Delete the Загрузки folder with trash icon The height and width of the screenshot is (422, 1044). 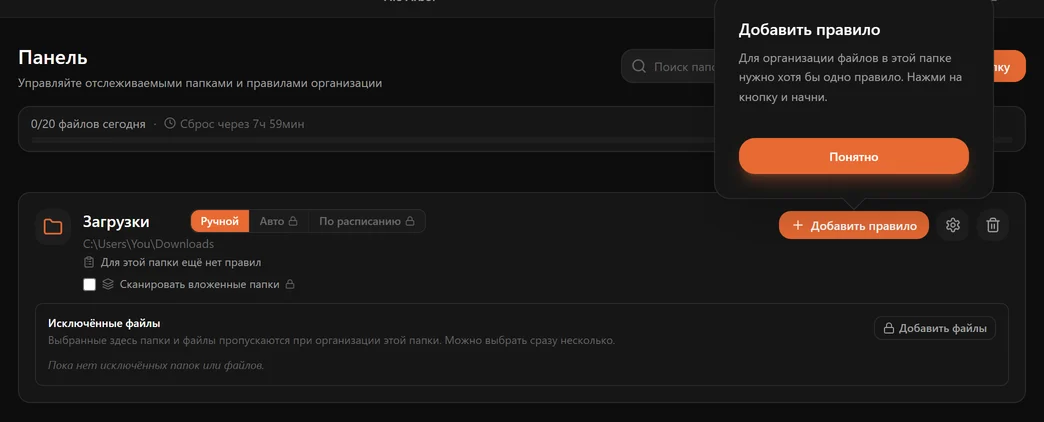coord(993,226)
